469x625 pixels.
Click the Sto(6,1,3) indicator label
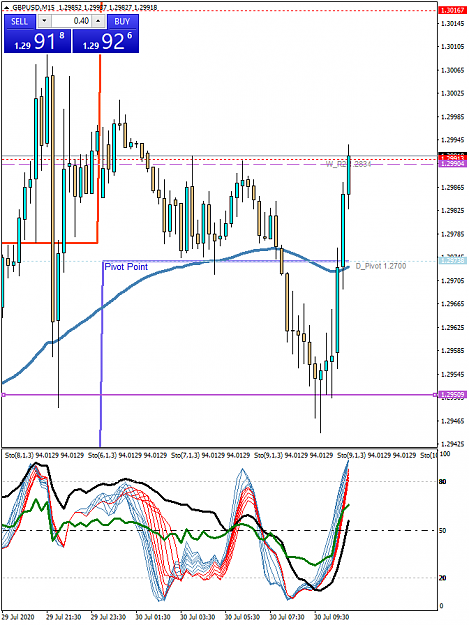(x=127, y=455)
